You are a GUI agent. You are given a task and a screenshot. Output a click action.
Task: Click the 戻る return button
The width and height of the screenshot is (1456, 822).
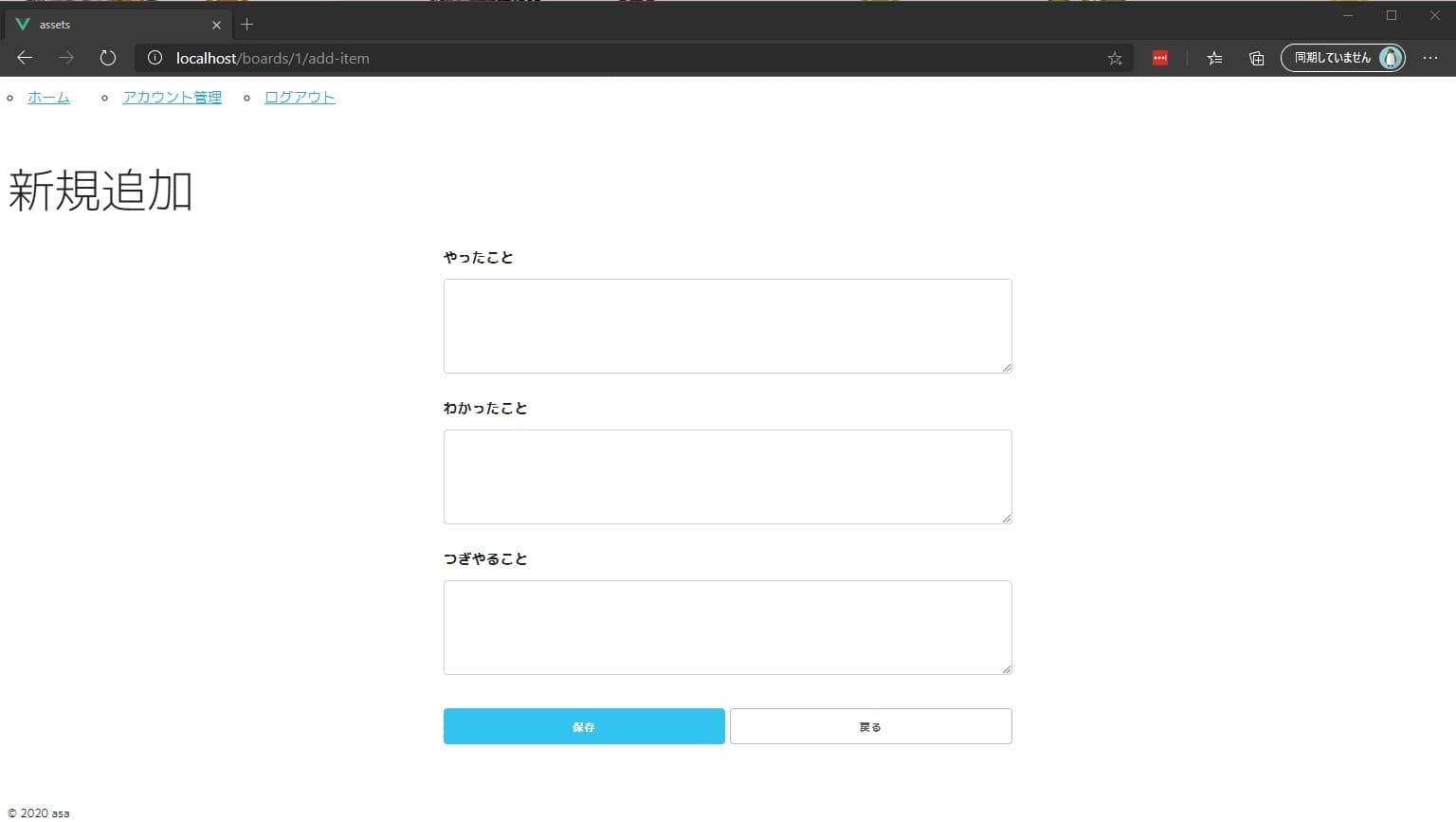[870, 725]
